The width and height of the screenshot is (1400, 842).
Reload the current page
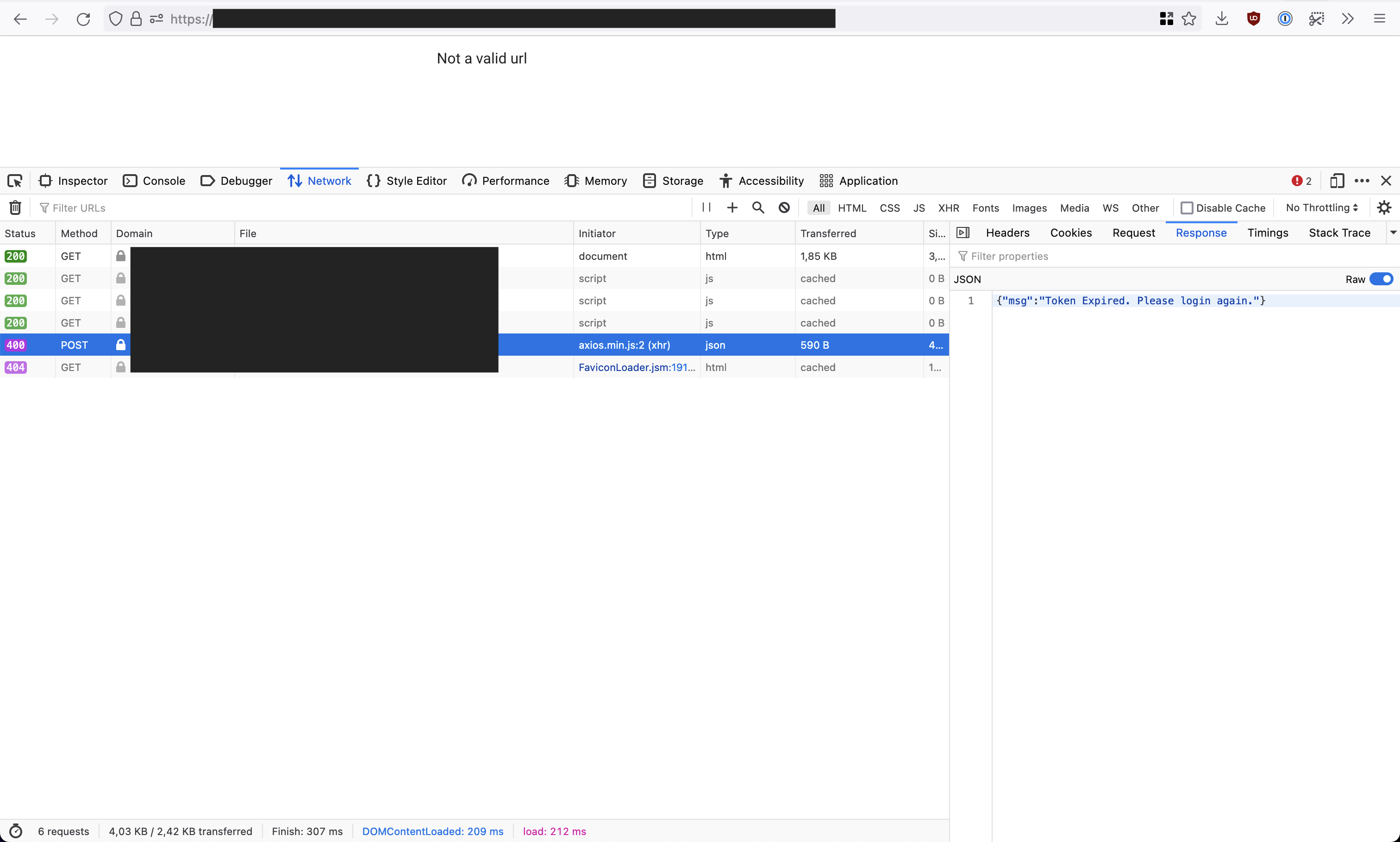(x=83, y=18)
